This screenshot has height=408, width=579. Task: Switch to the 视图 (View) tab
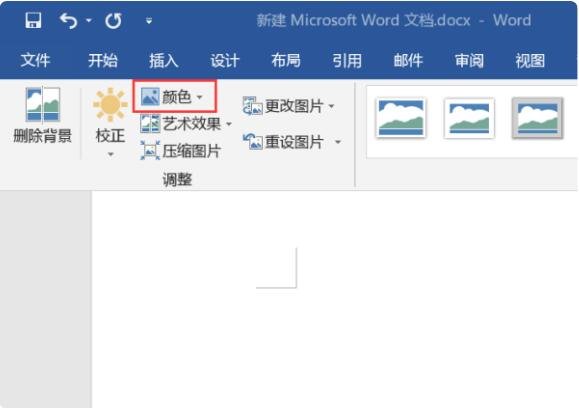[x=530, y=60]
